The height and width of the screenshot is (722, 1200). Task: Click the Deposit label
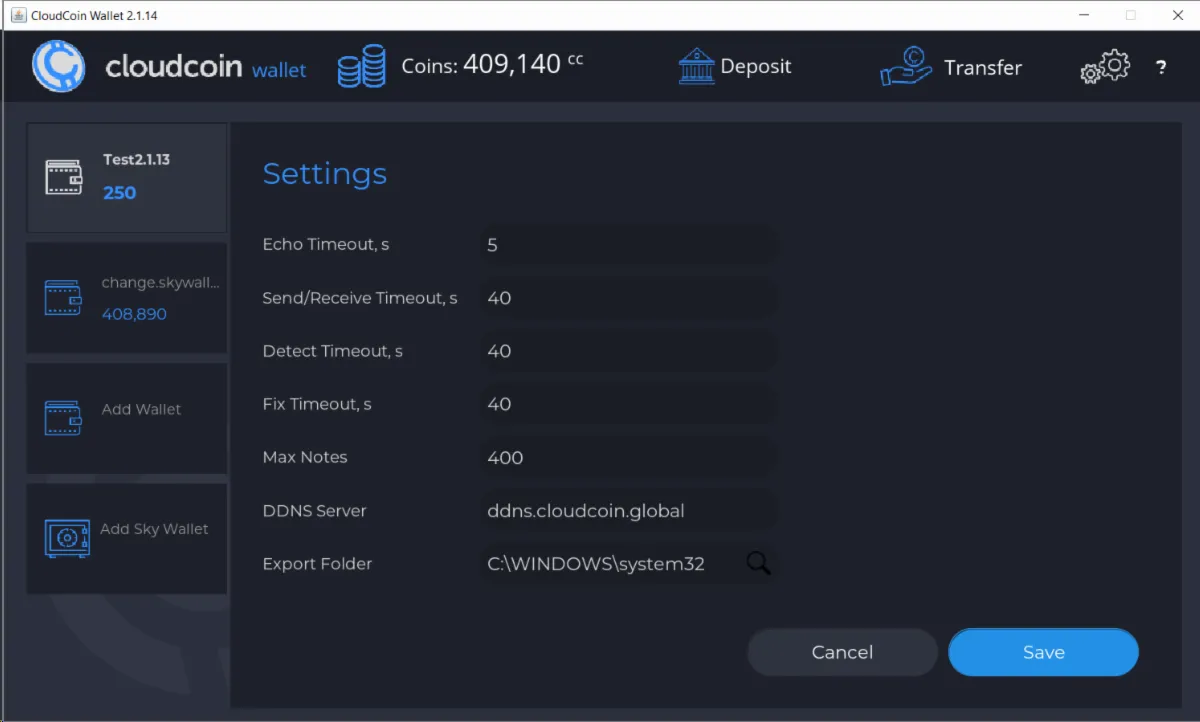pos(756,67)
